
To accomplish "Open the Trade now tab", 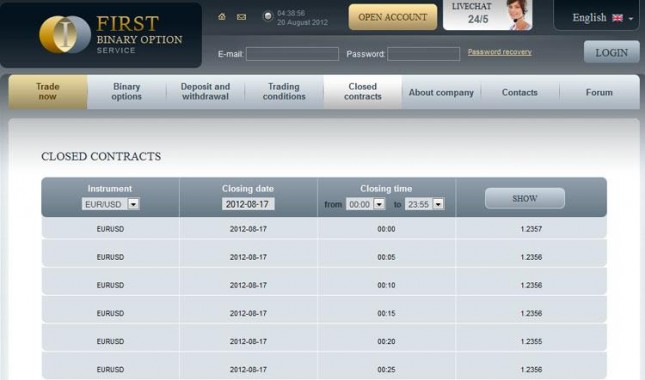I will pos(48,92).
